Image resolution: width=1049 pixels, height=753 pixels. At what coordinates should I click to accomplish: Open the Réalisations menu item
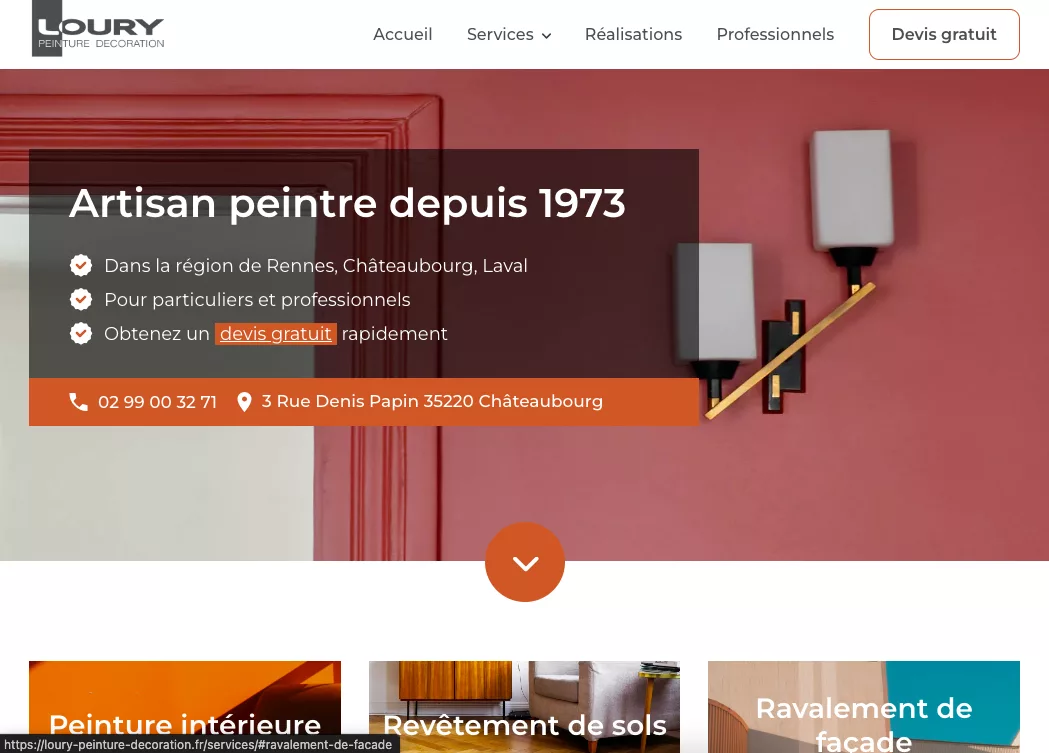click(x=634, y=34)
